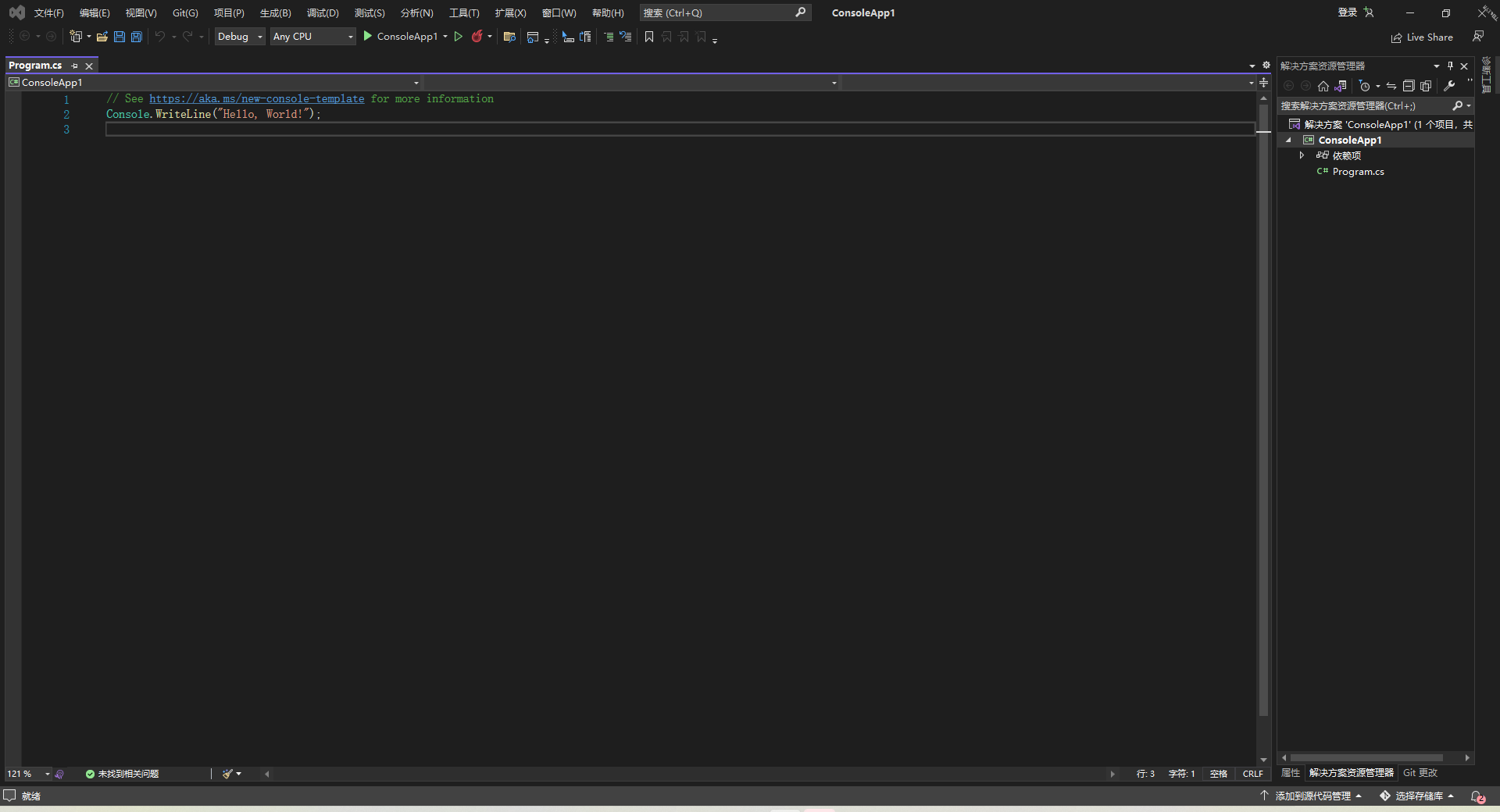Viewport: 1500px width, 812px height.
Task: Click the 未找到相关问题 status indicator
Action: click(x=122, y=774)
